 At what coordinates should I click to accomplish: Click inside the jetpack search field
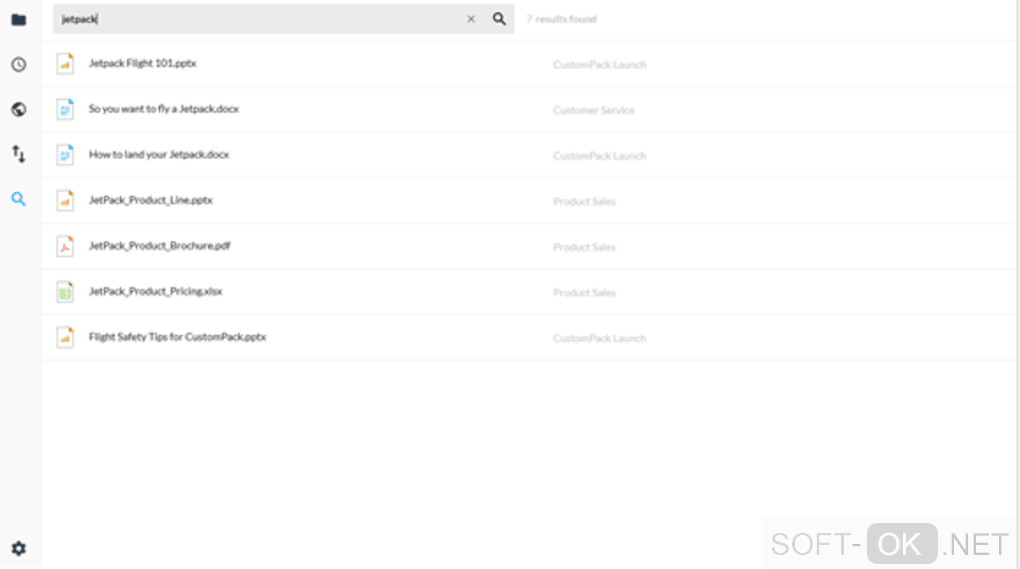point(260,19)
